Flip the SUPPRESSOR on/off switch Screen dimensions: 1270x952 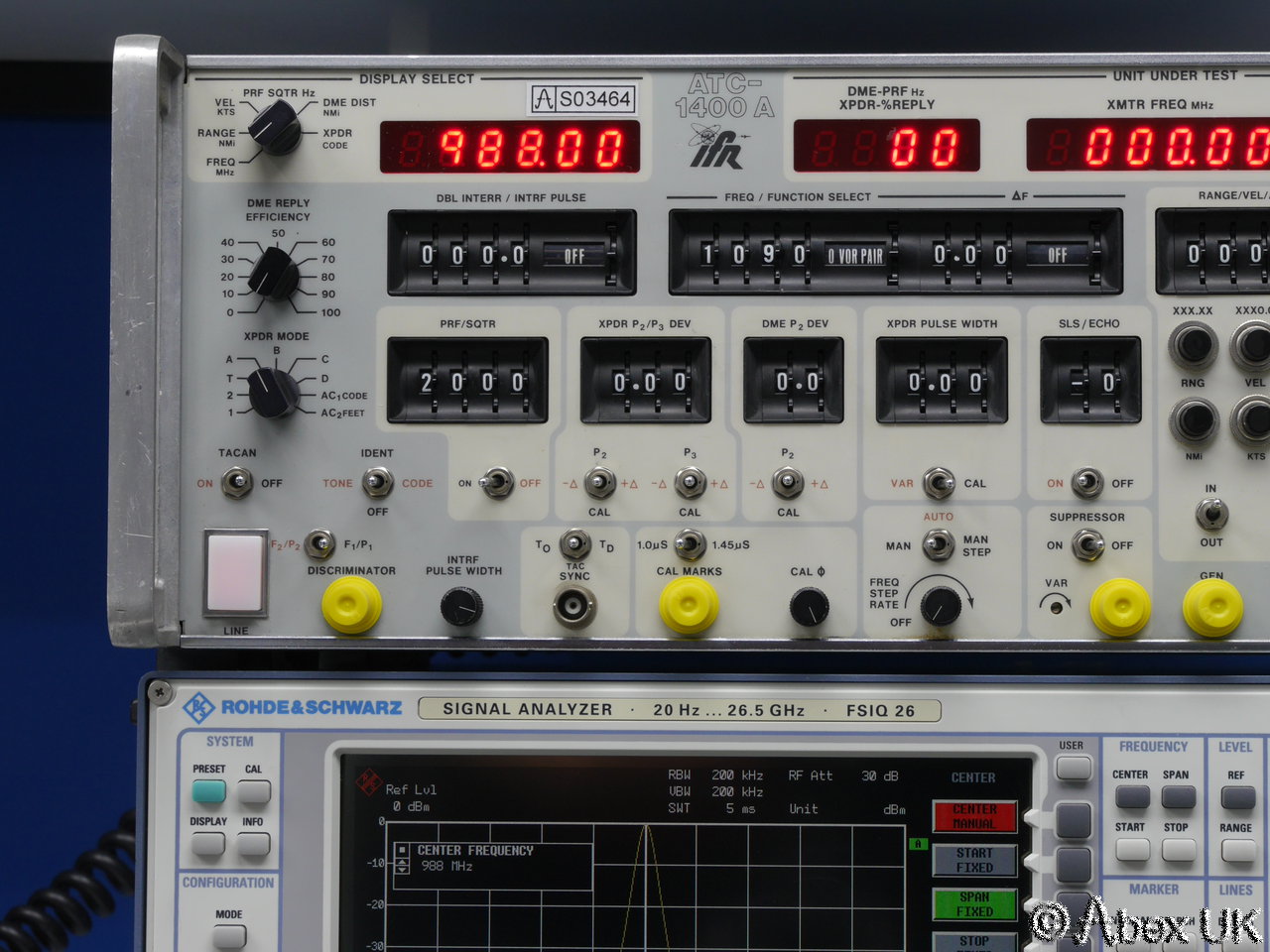pos(1088,544)
